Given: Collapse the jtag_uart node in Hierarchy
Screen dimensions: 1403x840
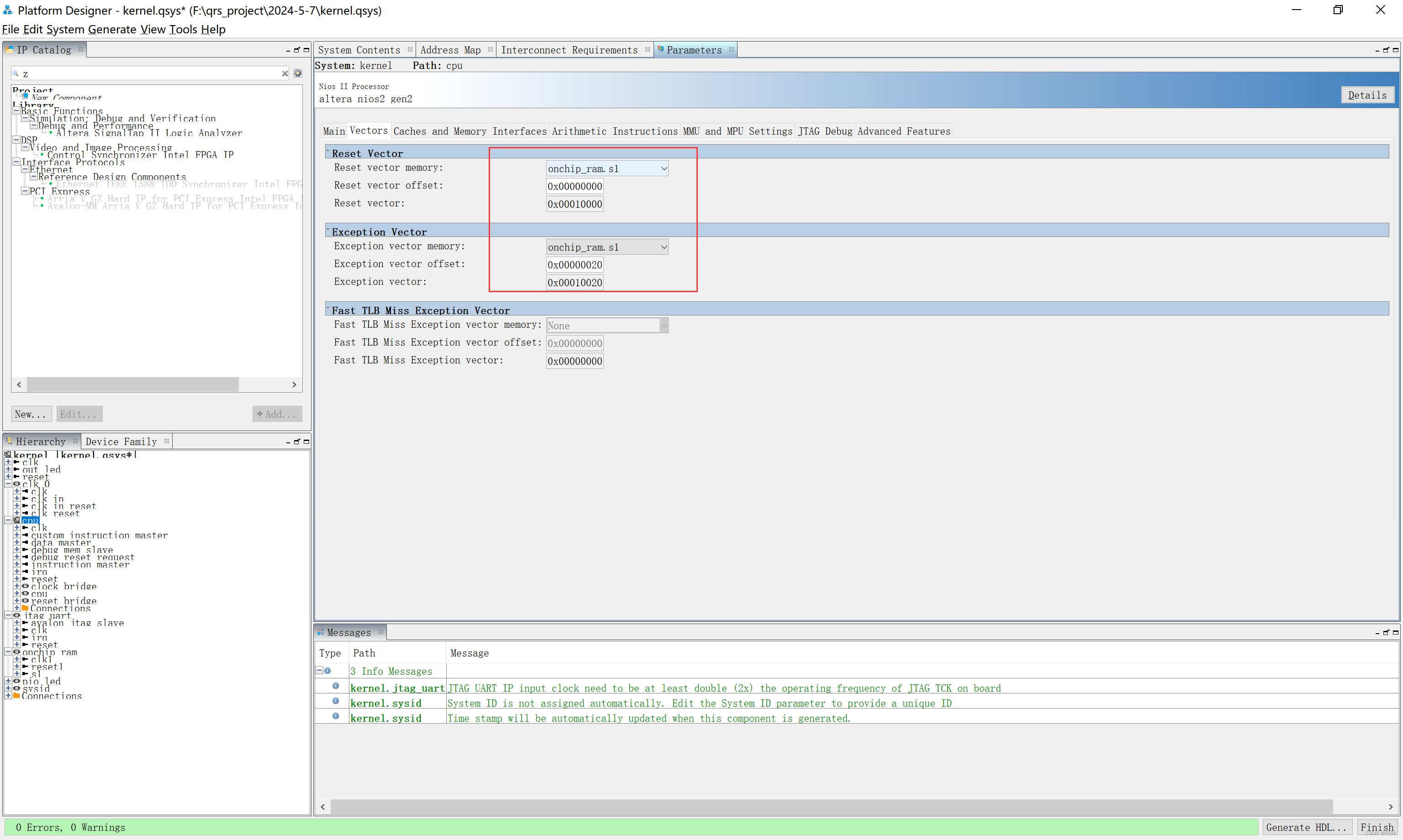Looking at the screenshot, I should point(8,615).
